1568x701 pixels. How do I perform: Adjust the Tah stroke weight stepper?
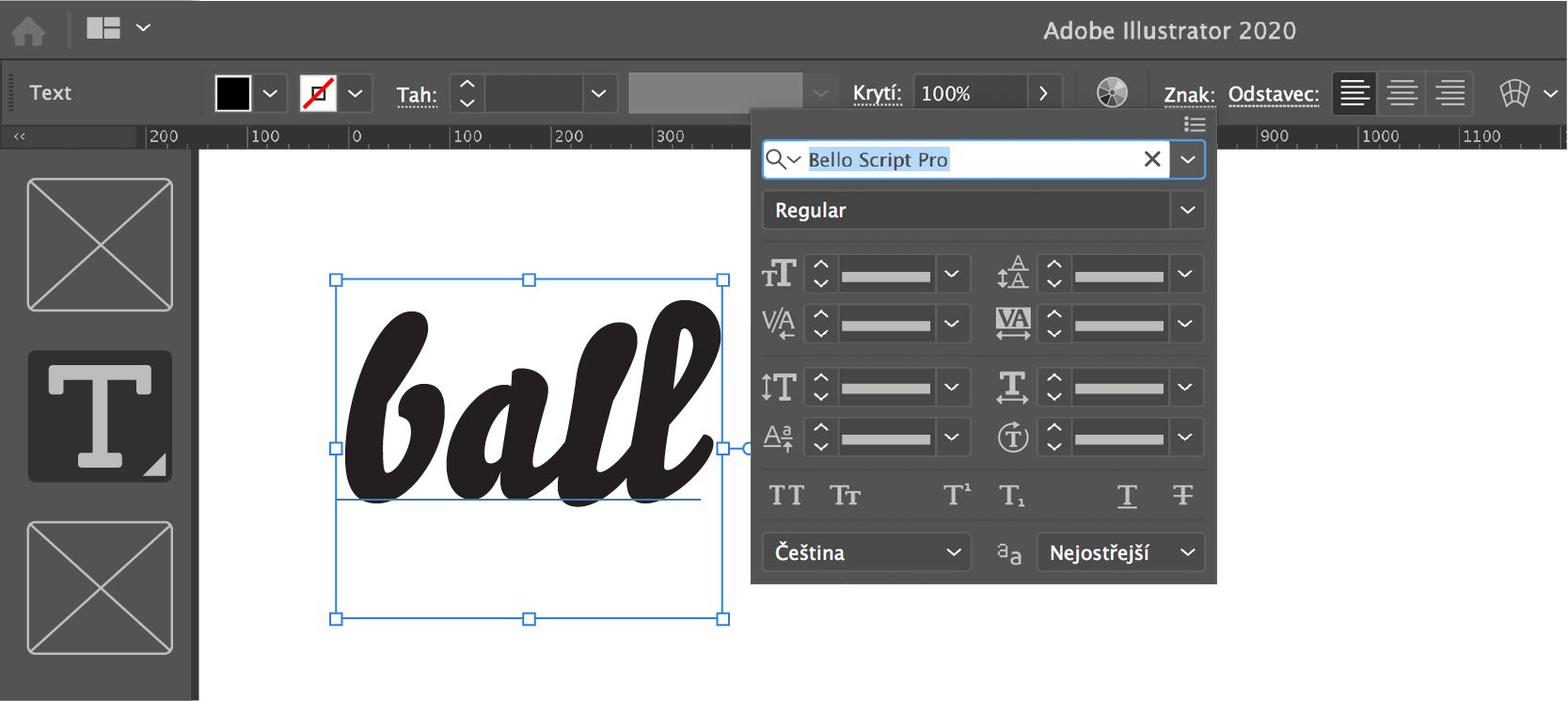tap(467, 93)
